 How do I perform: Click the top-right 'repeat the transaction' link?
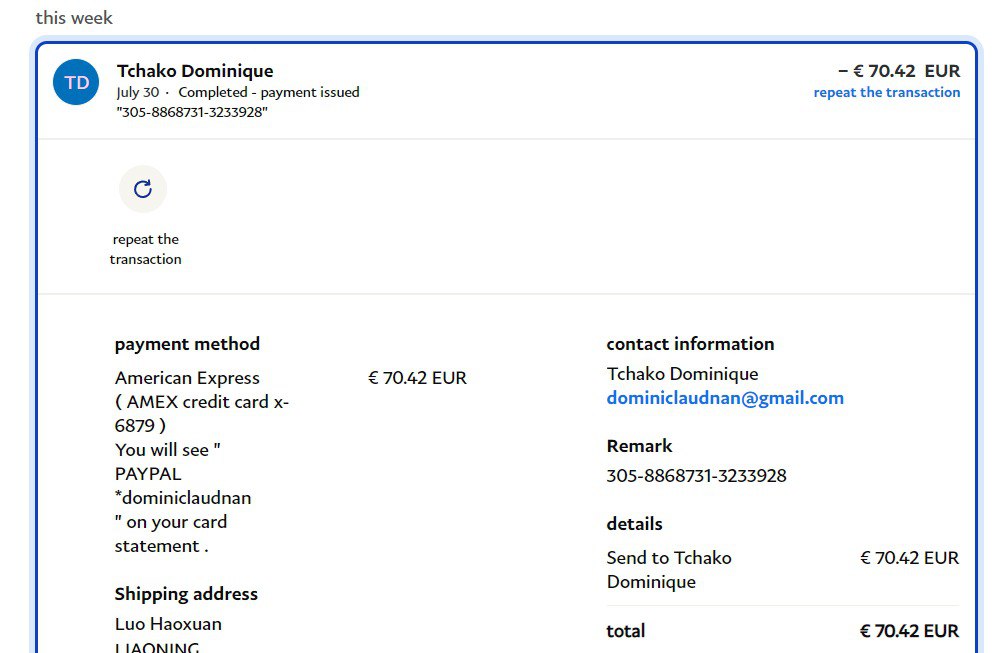886,93
